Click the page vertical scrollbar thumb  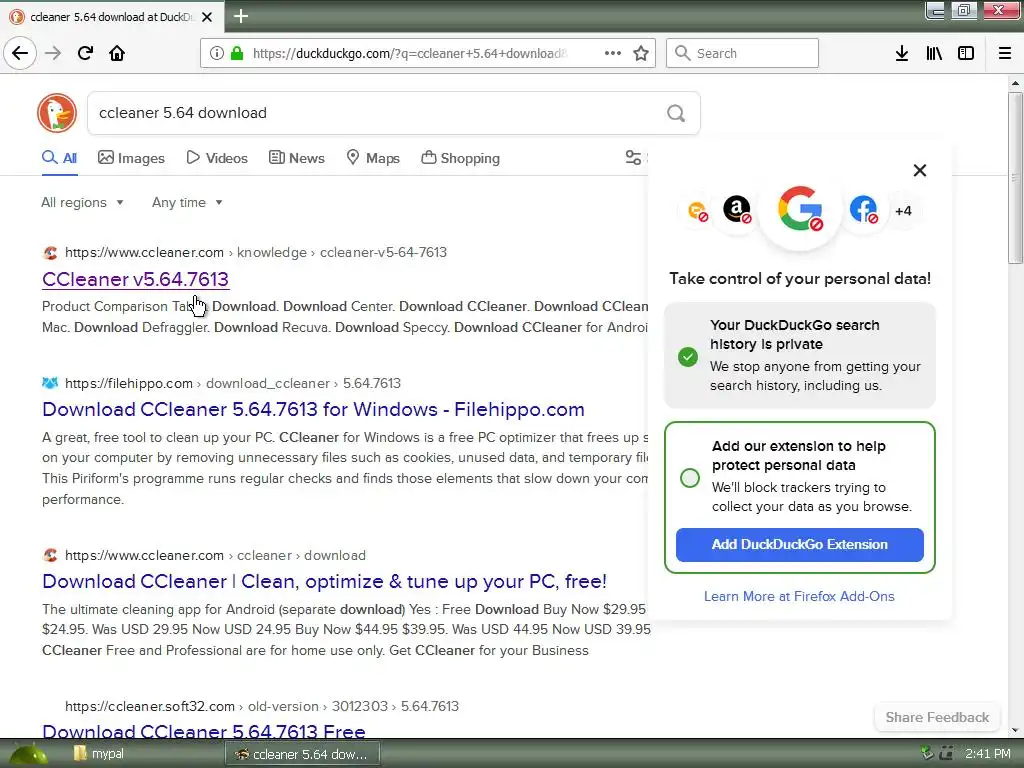[x=1015, y=178]
